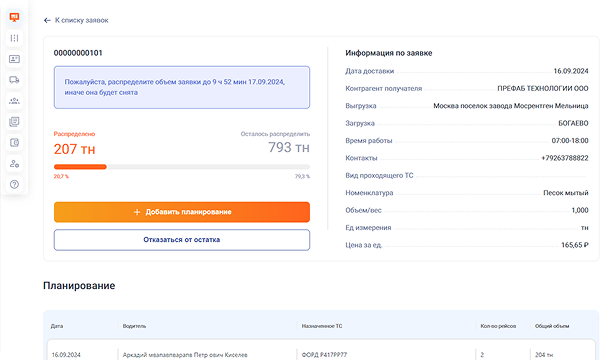Click the 'Водитель' column header
Screen dimensions: 613x360
coord(134,326)
